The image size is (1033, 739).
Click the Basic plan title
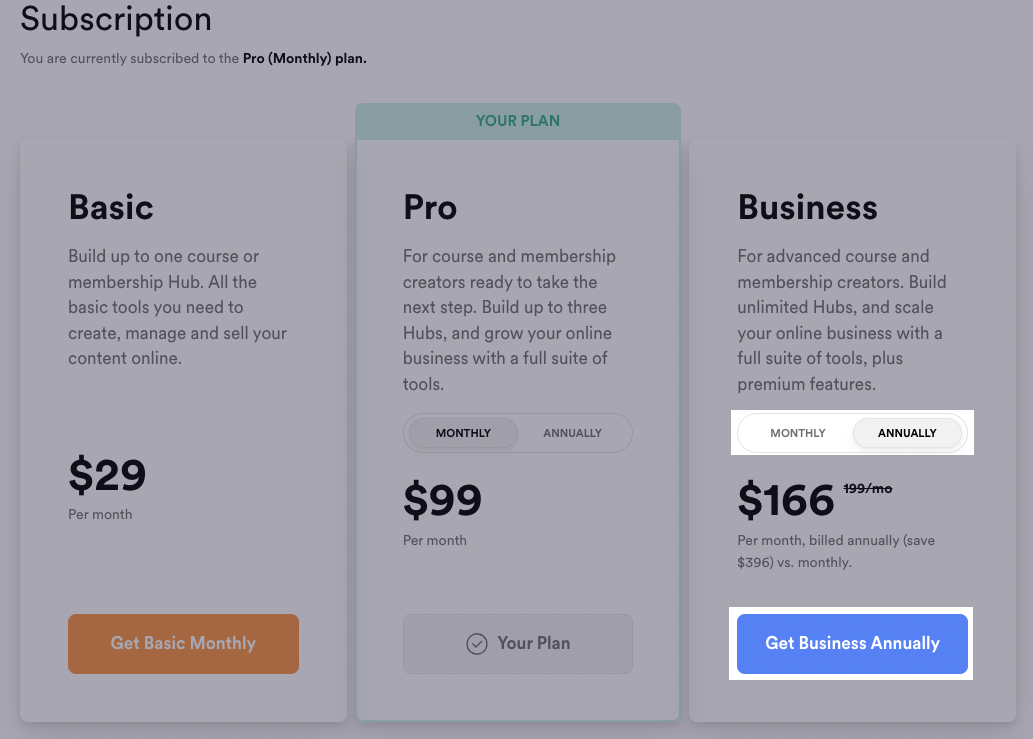[111, 207]
